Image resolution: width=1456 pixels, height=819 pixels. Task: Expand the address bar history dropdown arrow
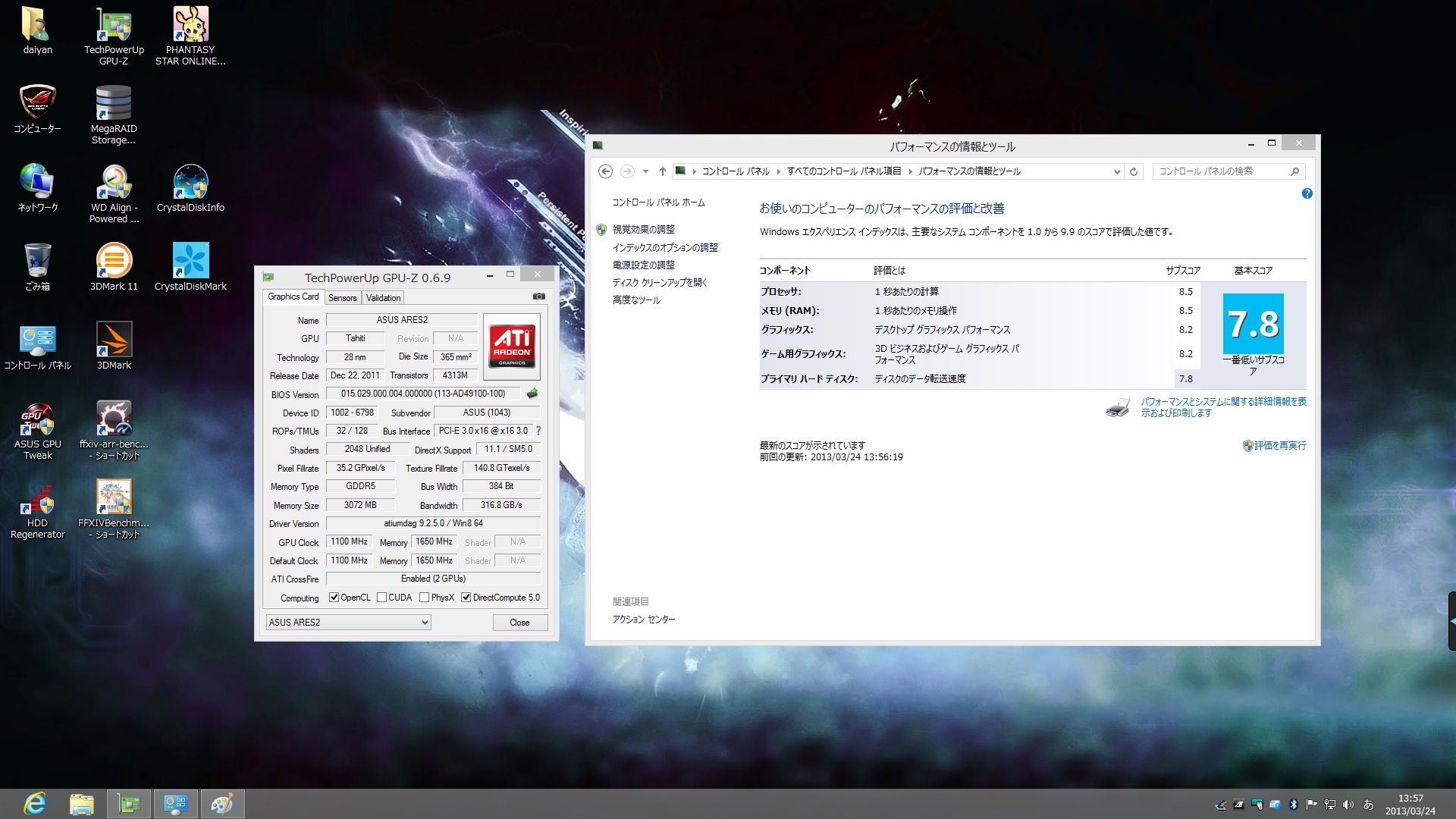(x=1117, y=171)
